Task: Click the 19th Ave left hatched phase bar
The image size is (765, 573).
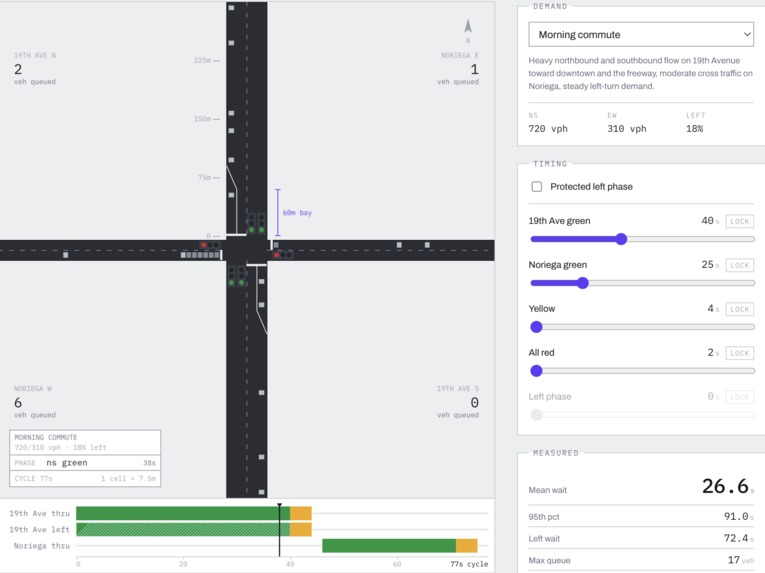Action: click(183, 530)
